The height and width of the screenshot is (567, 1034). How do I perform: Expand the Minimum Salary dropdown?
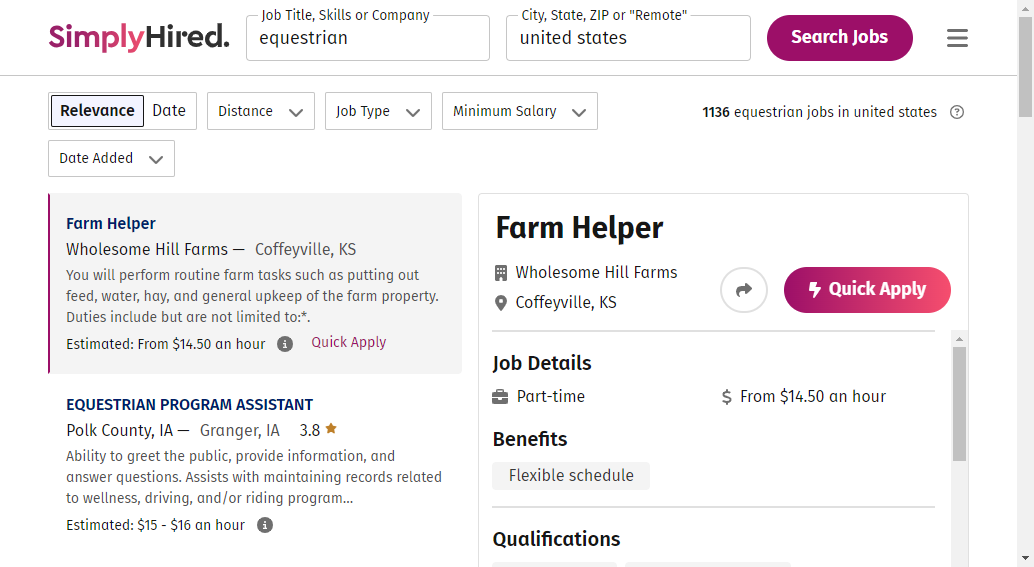pos(520,111)
